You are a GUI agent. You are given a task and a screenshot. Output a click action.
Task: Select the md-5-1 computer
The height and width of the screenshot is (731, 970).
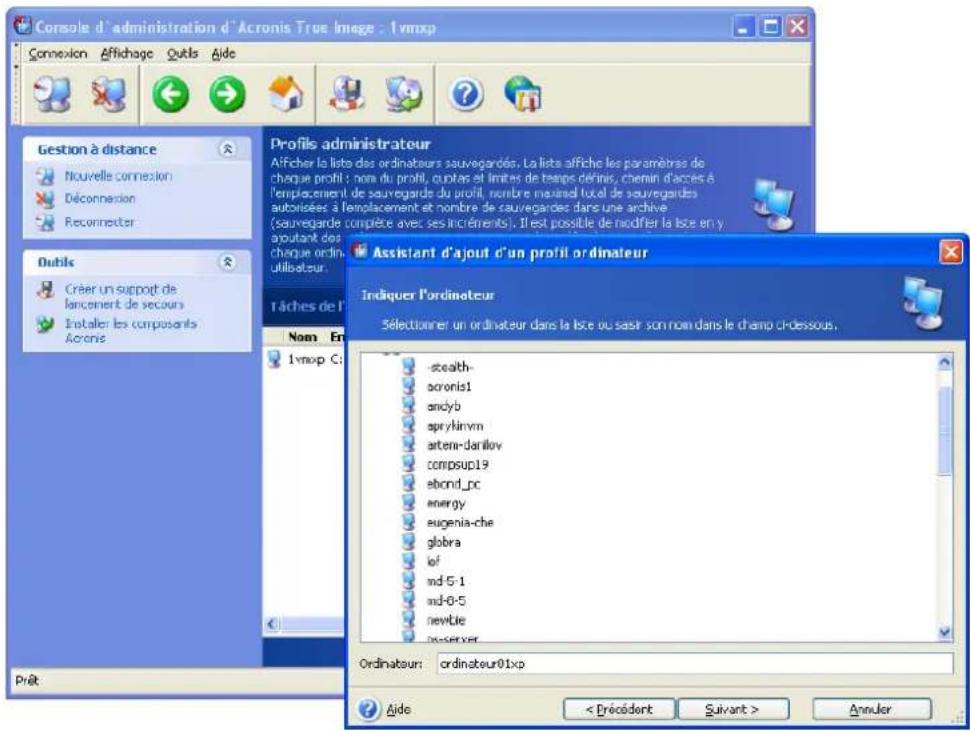click(446, 581)
